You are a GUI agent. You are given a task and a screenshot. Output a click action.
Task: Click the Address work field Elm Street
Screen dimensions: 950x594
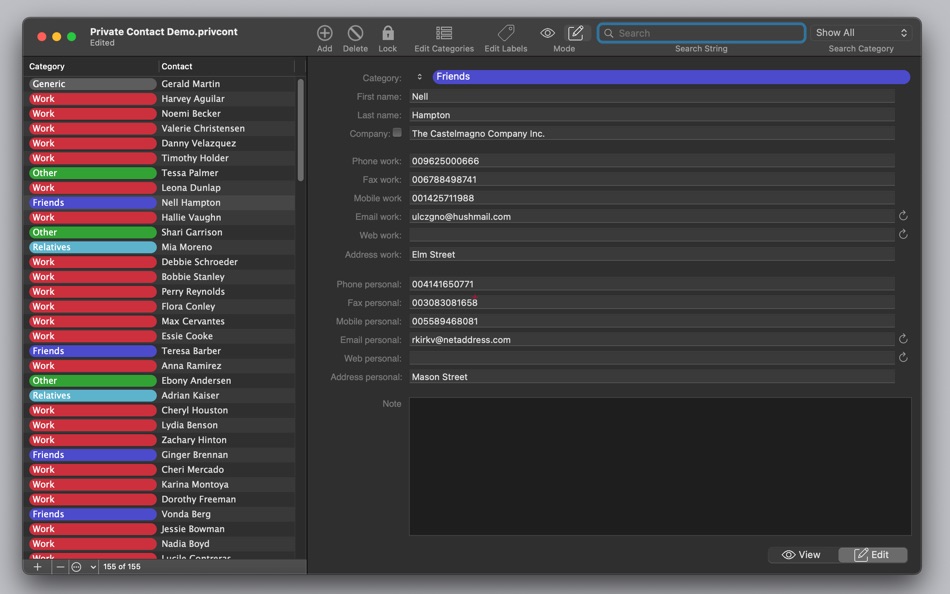click(652, 254)
